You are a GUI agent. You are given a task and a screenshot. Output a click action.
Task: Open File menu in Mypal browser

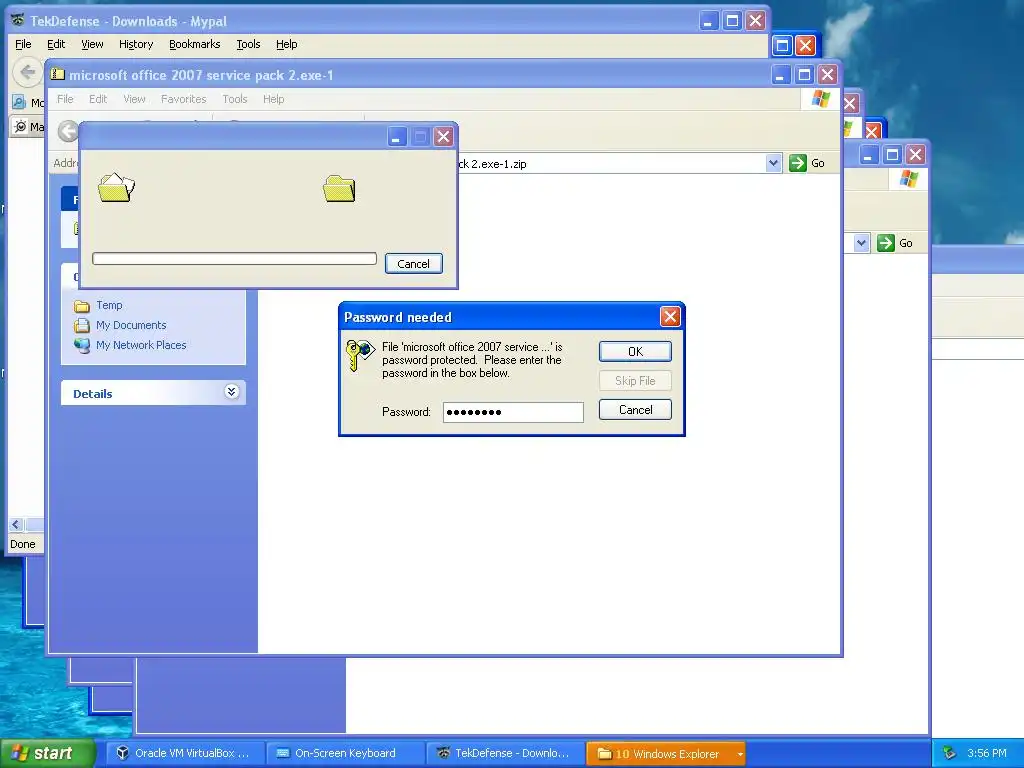(23, 44)
